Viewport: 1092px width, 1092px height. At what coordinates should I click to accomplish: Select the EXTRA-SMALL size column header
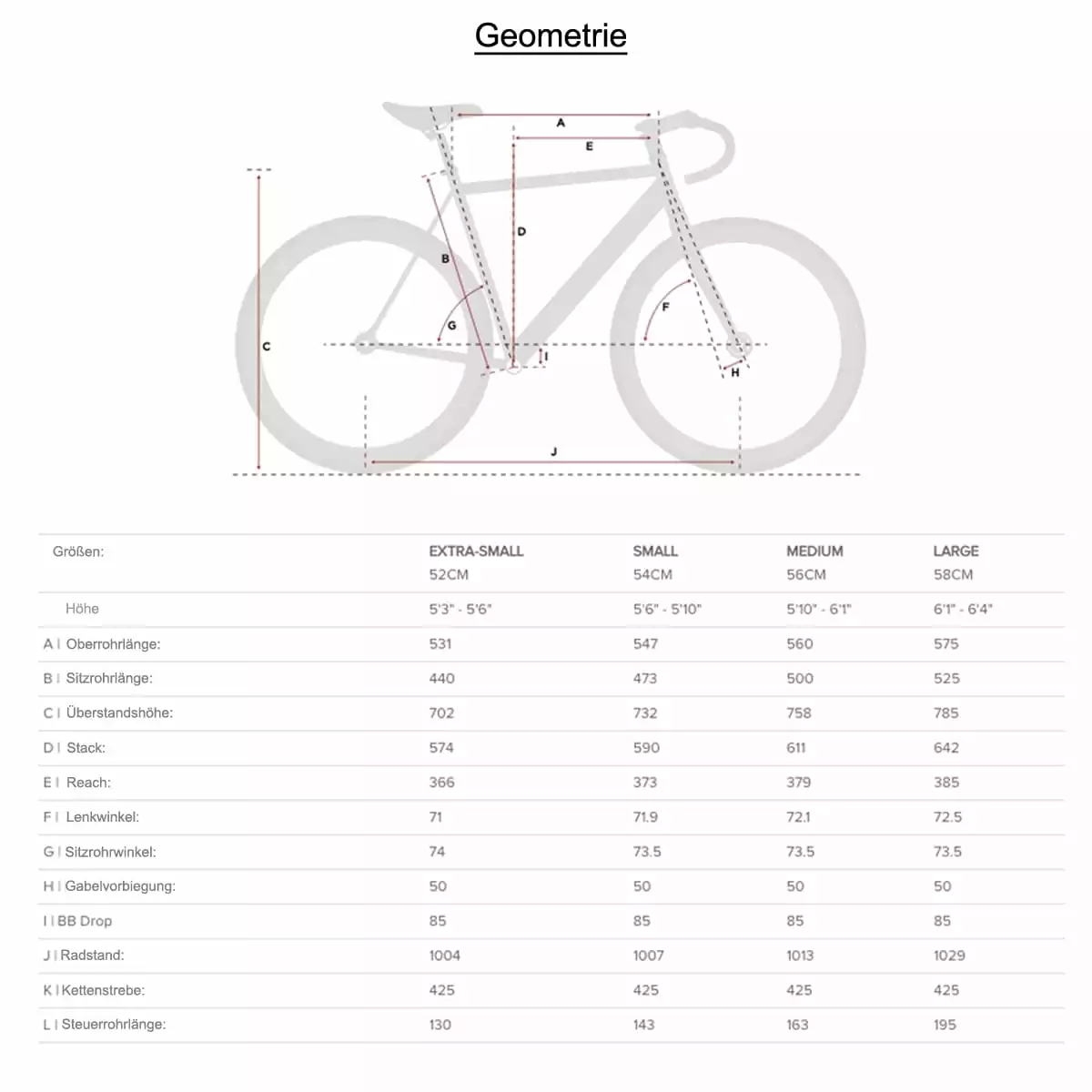point(476,551)
